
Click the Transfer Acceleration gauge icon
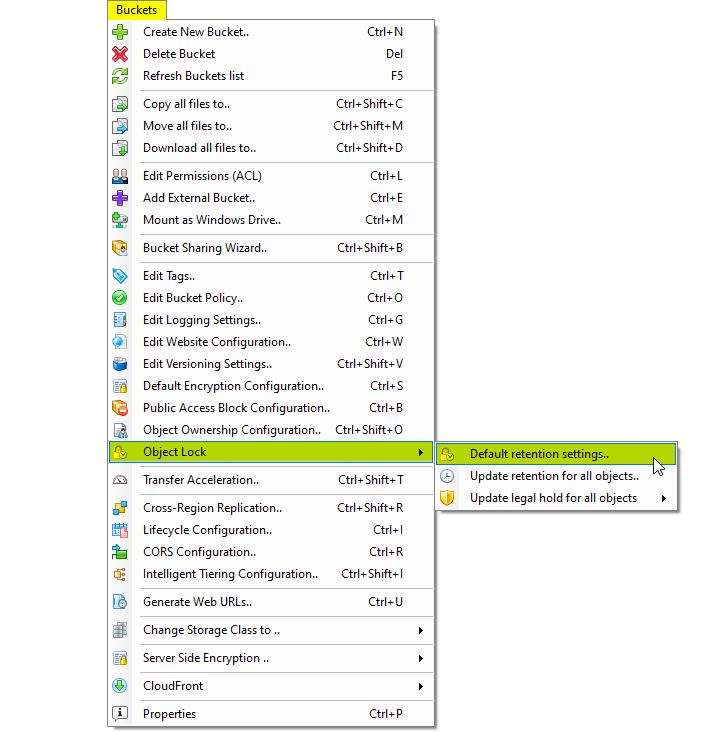pos(120,480)
